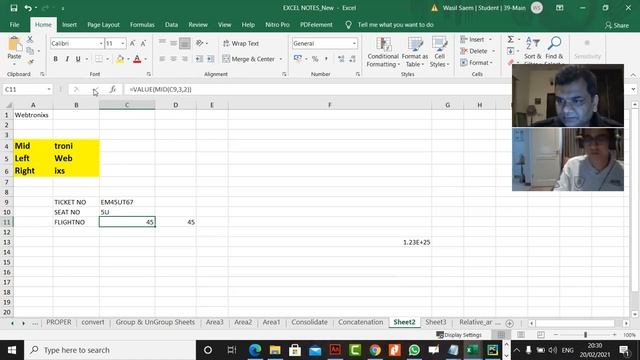Cut the selection with the scissors icon
640x360 pixels.
click(30, 40)
